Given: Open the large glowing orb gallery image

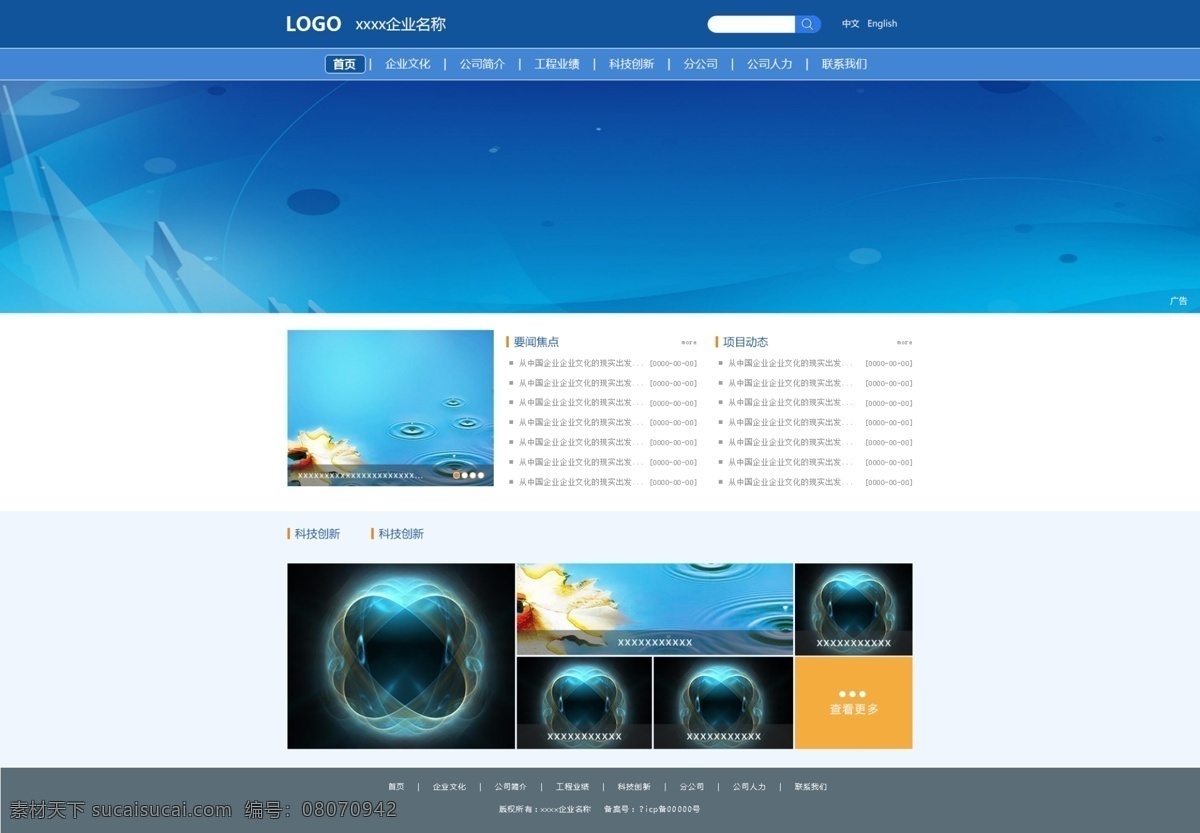Looking at the screenshot, I should pyautogui.click(x=401, y=656).
